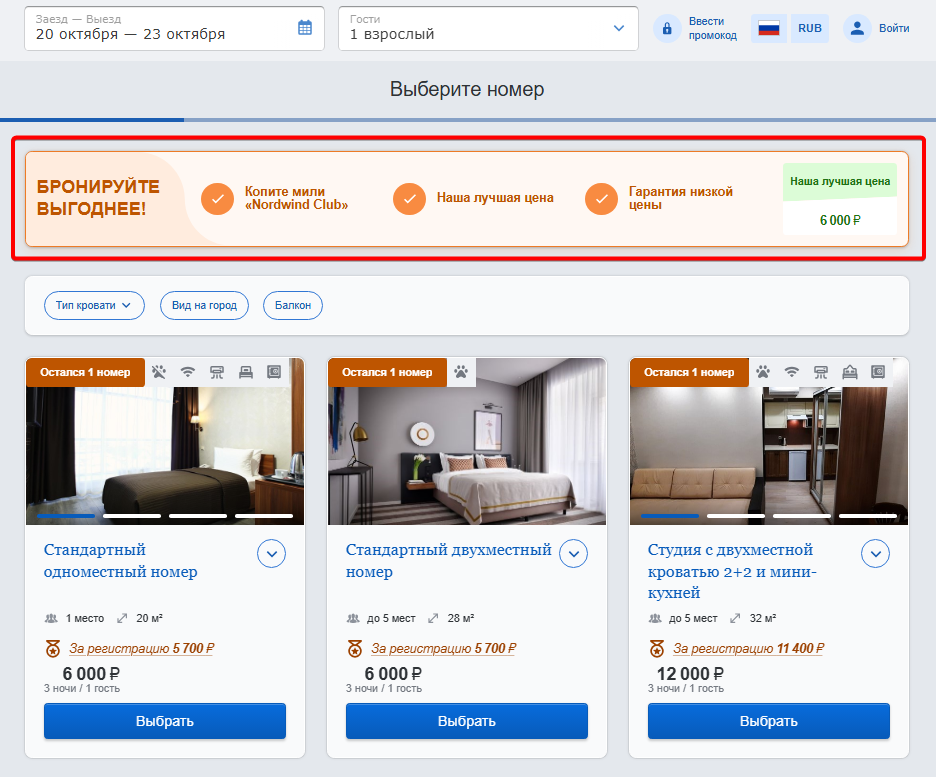The height and width of the screenshot is (777, 936).
Task: Click the promo code lock icon
Action: 667,28
